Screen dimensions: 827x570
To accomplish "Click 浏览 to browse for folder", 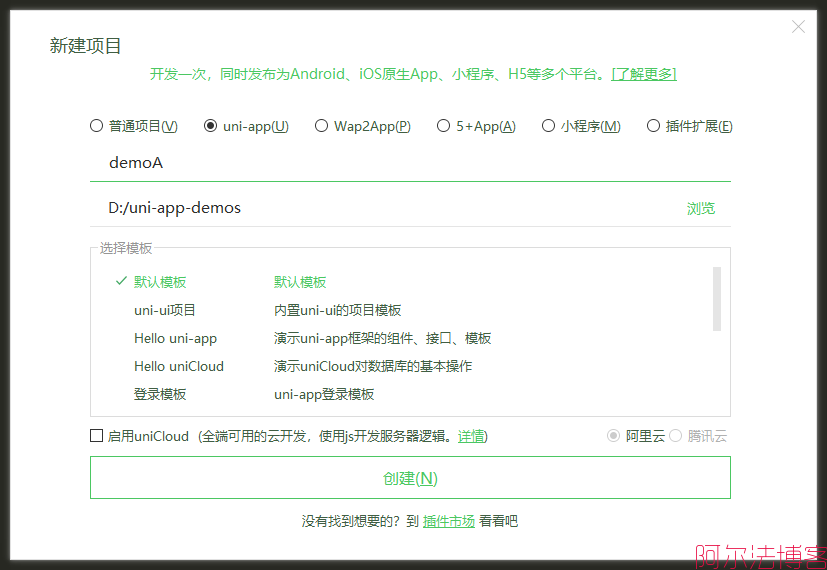I will (x=701, y=209).
